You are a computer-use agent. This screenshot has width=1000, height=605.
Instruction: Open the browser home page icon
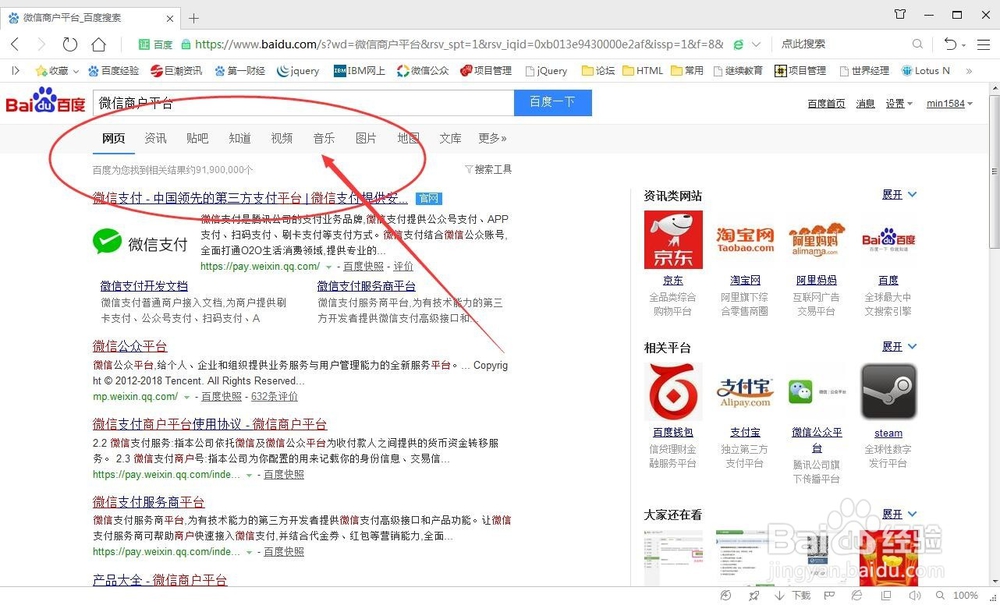tap(99, 44)
